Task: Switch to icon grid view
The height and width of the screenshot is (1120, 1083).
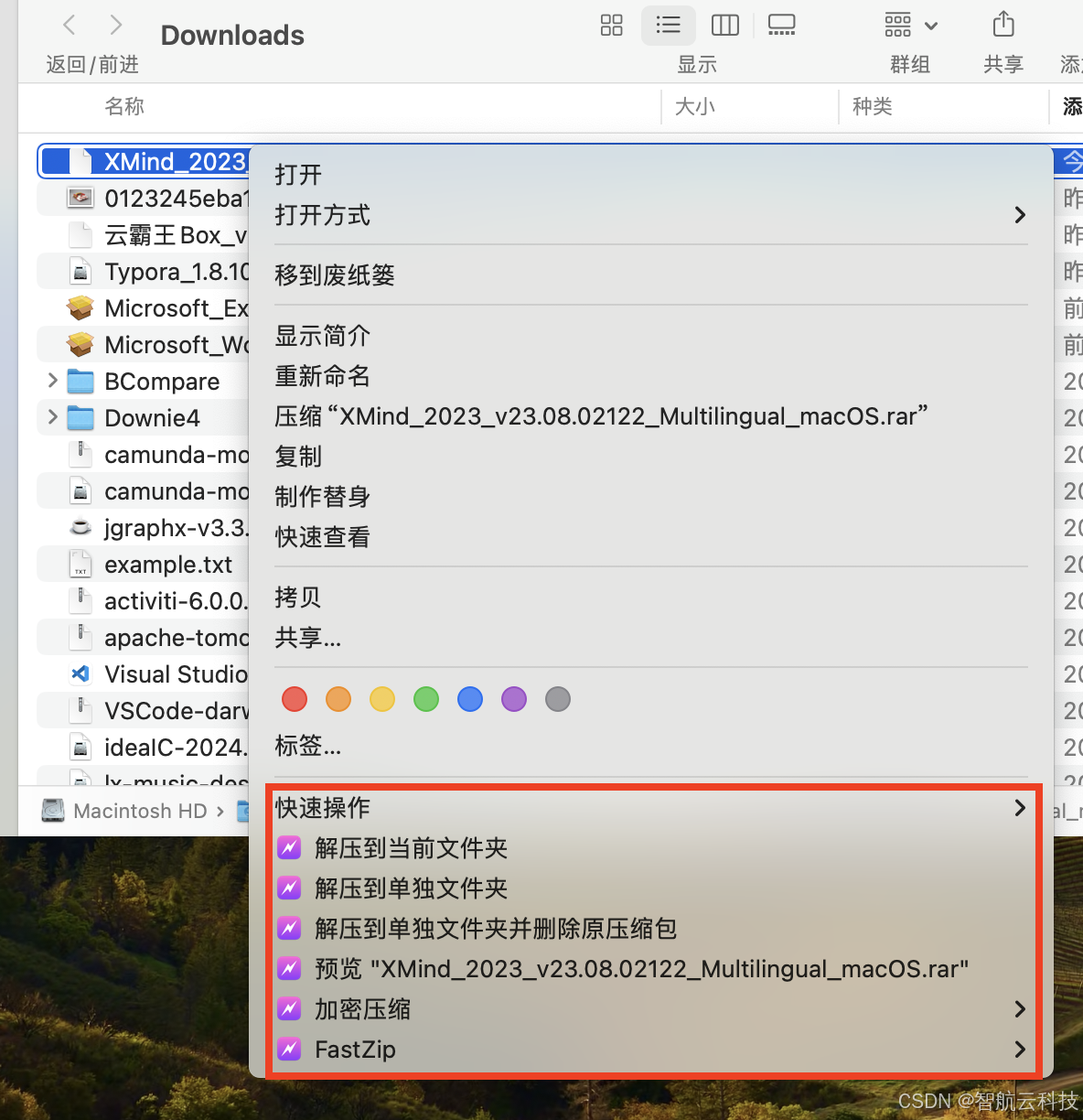Action: click(612, 25)
